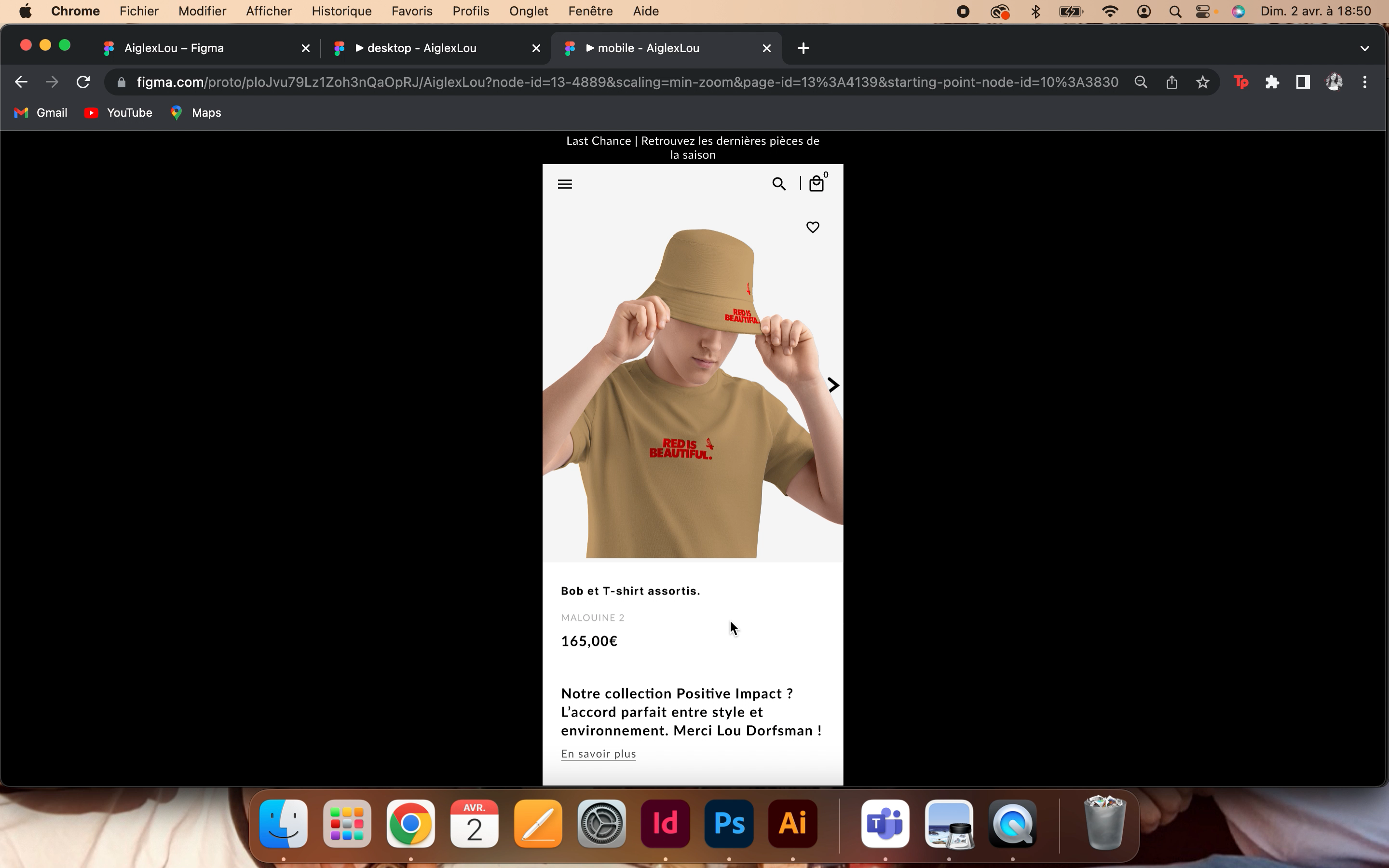Image resolution: width=1389 pixels, height=868 pixels.
Task: Click the figma.com URL address field
Action: (626, 82)
